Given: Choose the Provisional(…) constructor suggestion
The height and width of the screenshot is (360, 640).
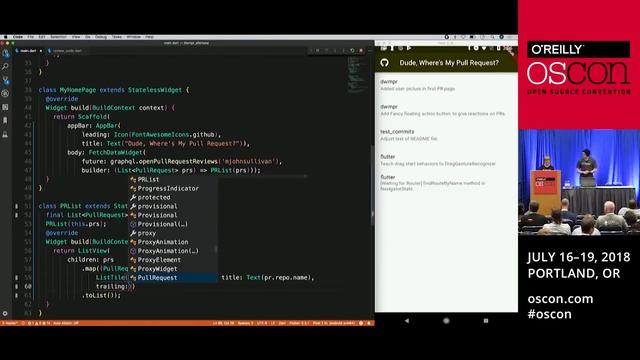Looking at the screenshot, I should coord(173,224).
